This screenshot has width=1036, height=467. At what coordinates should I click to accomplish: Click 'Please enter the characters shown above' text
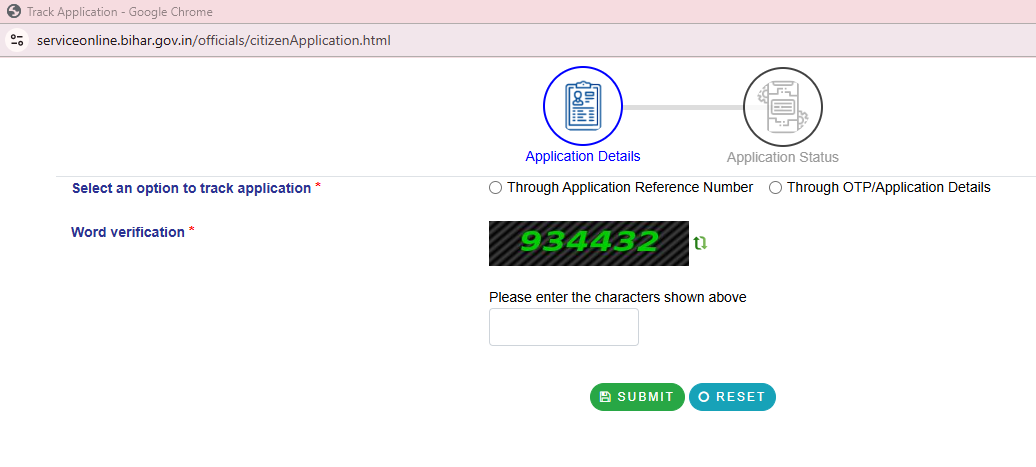618,297
